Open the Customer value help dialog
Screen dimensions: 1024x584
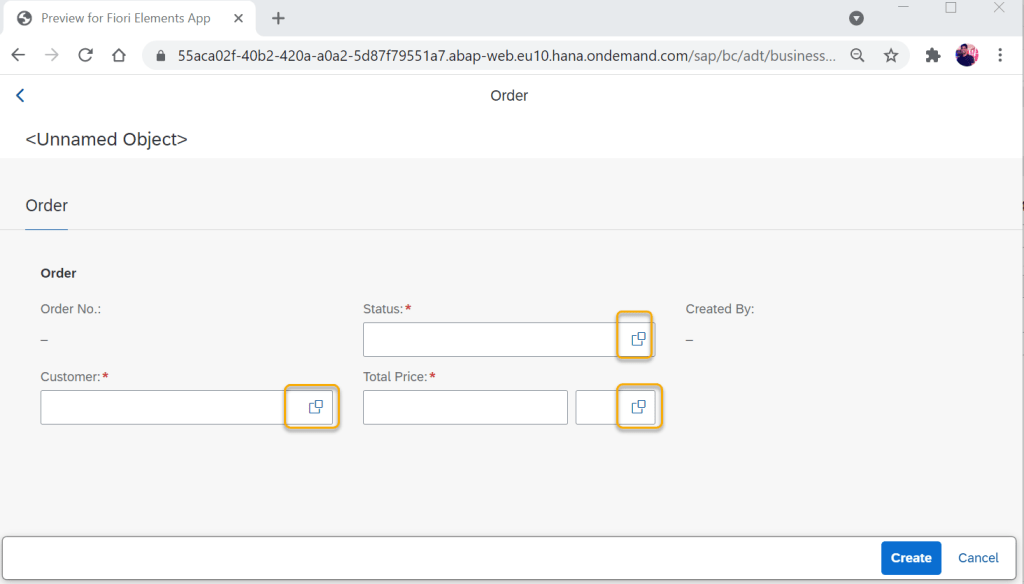[315, 407]
